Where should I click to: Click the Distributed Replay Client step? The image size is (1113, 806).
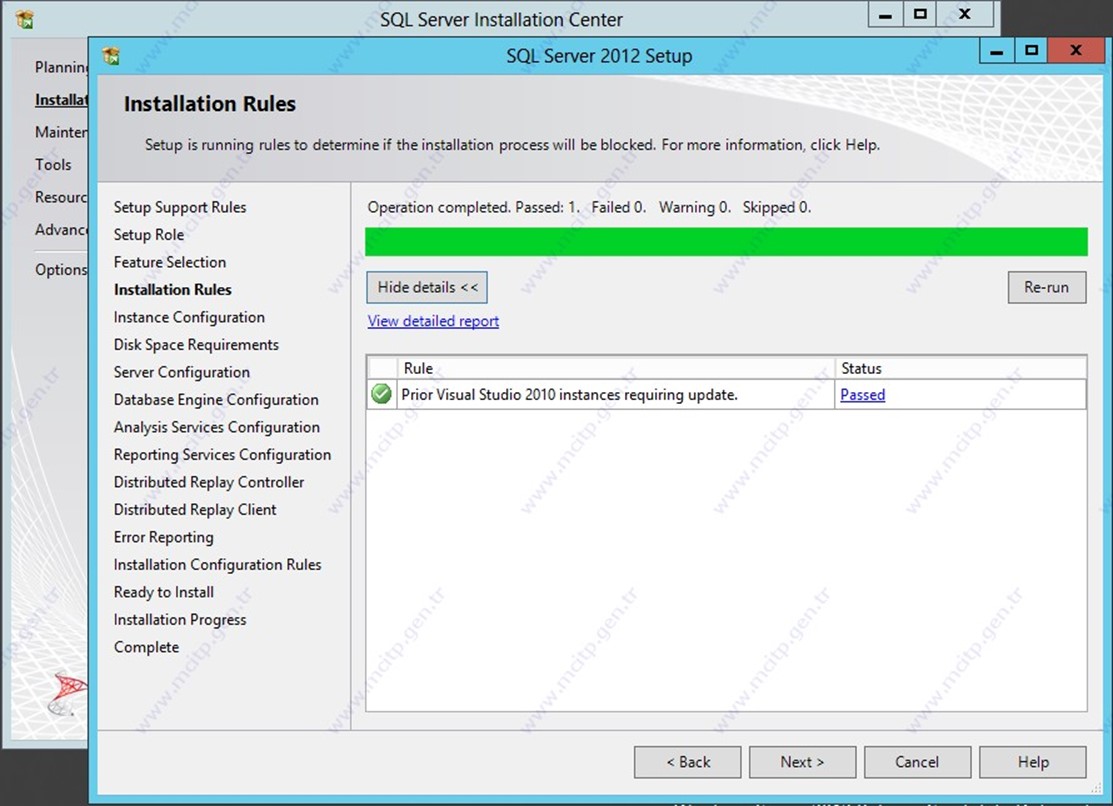[194, 510]
